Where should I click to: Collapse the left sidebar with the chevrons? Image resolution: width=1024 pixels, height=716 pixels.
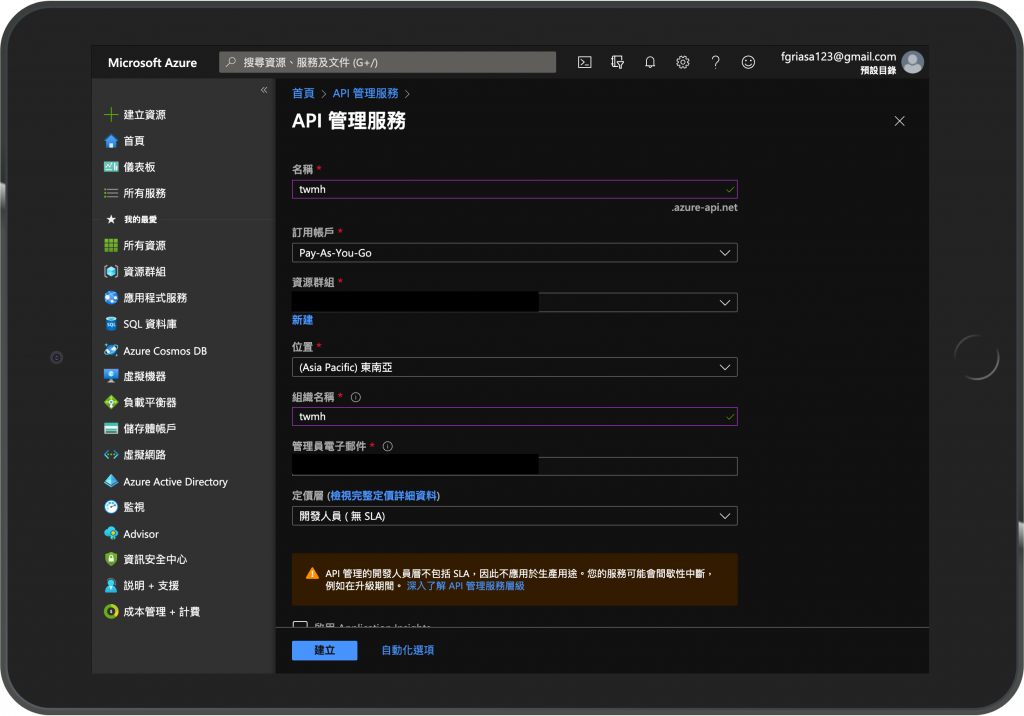coord(264,90)
